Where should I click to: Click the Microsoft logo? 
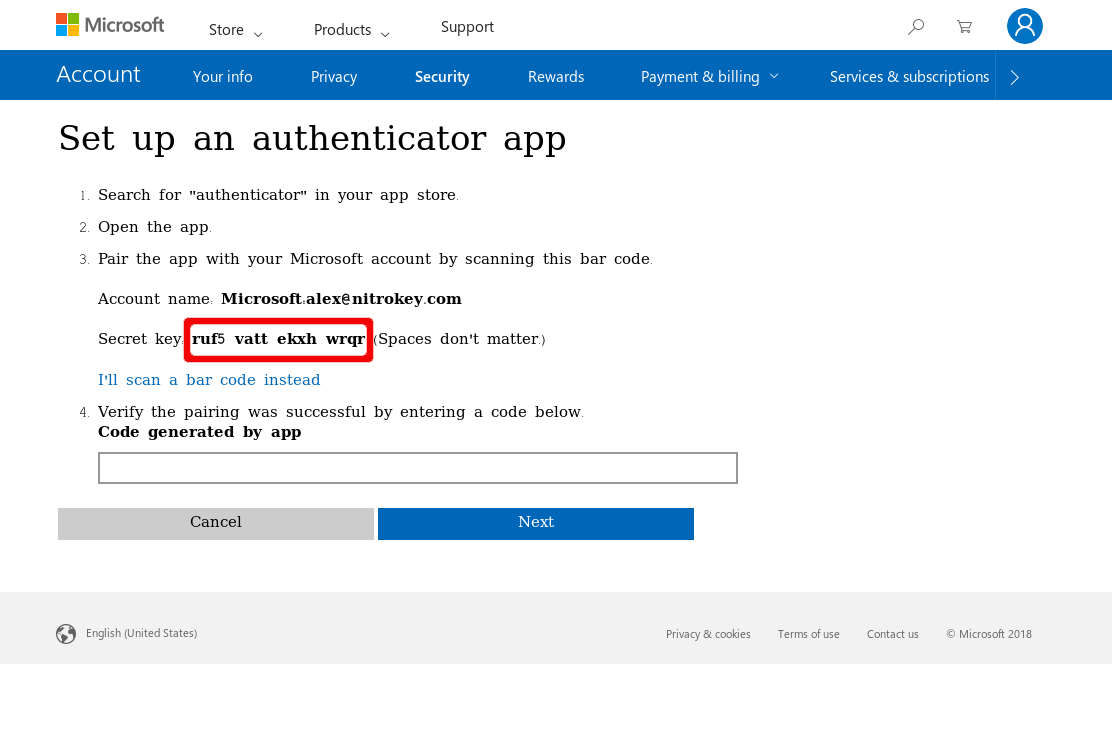[x=110, y=25]
